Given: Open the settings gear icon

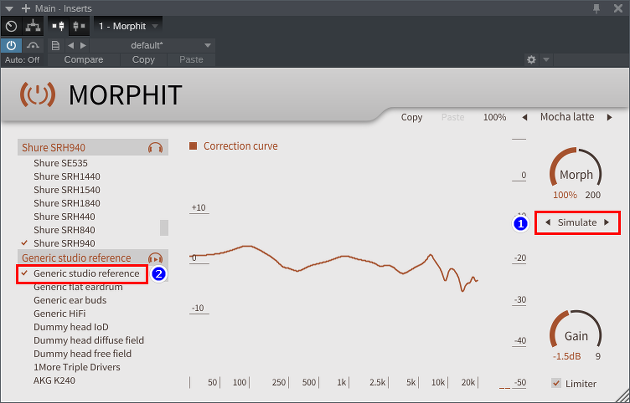Looking at the screenshot, I should click(x=531, y=60).
